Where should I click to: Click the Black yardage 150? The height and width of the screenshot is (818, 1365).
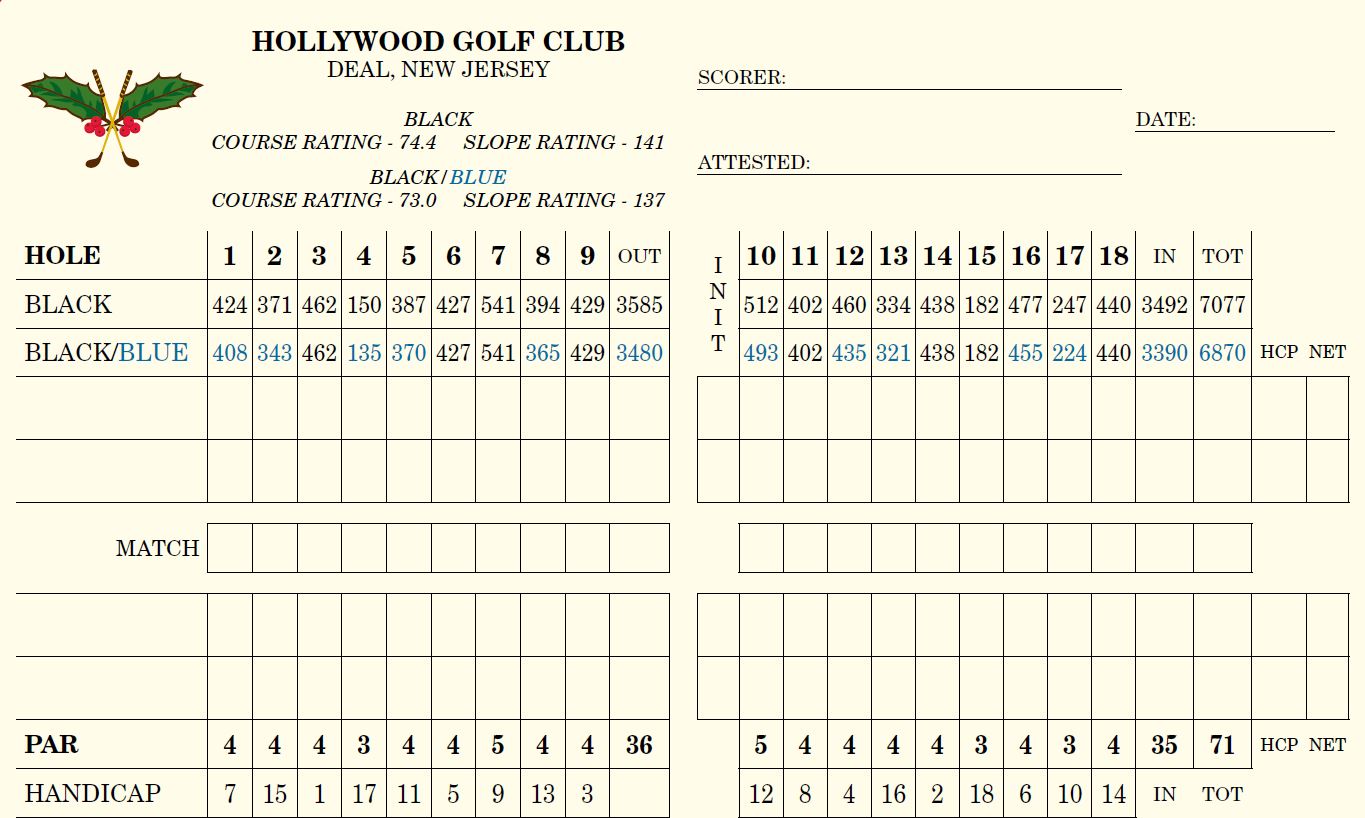click(x=364, y=305)
